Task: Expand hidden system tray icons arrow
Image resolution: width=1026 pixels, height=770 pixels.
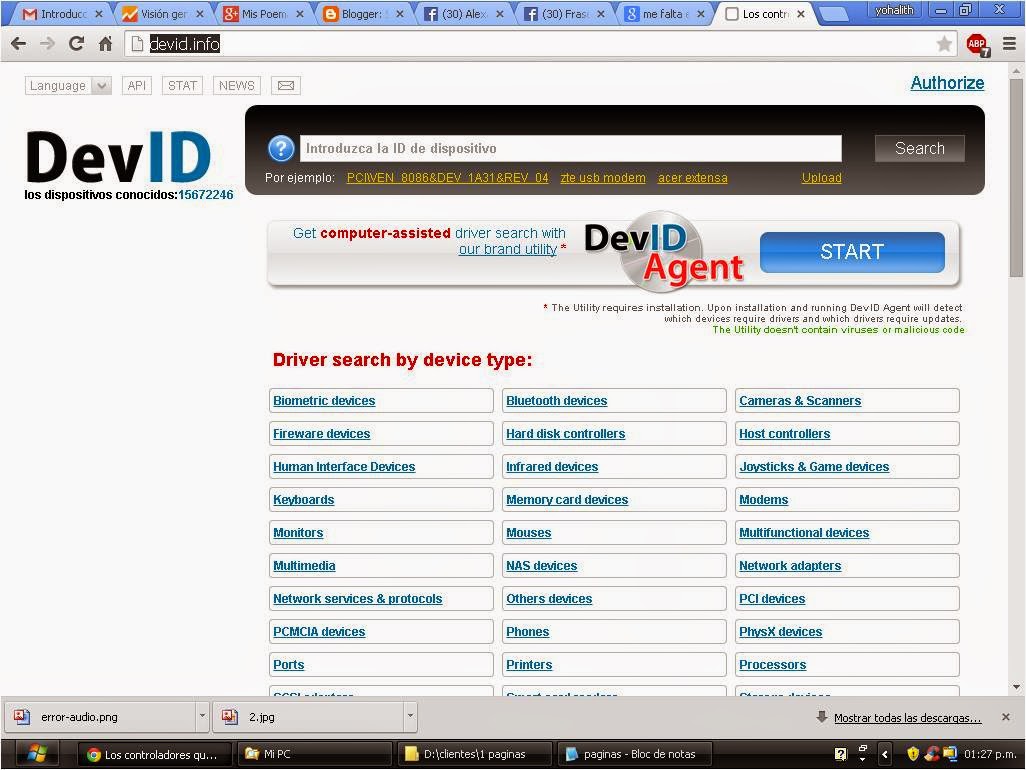Action: pos(885,754)
